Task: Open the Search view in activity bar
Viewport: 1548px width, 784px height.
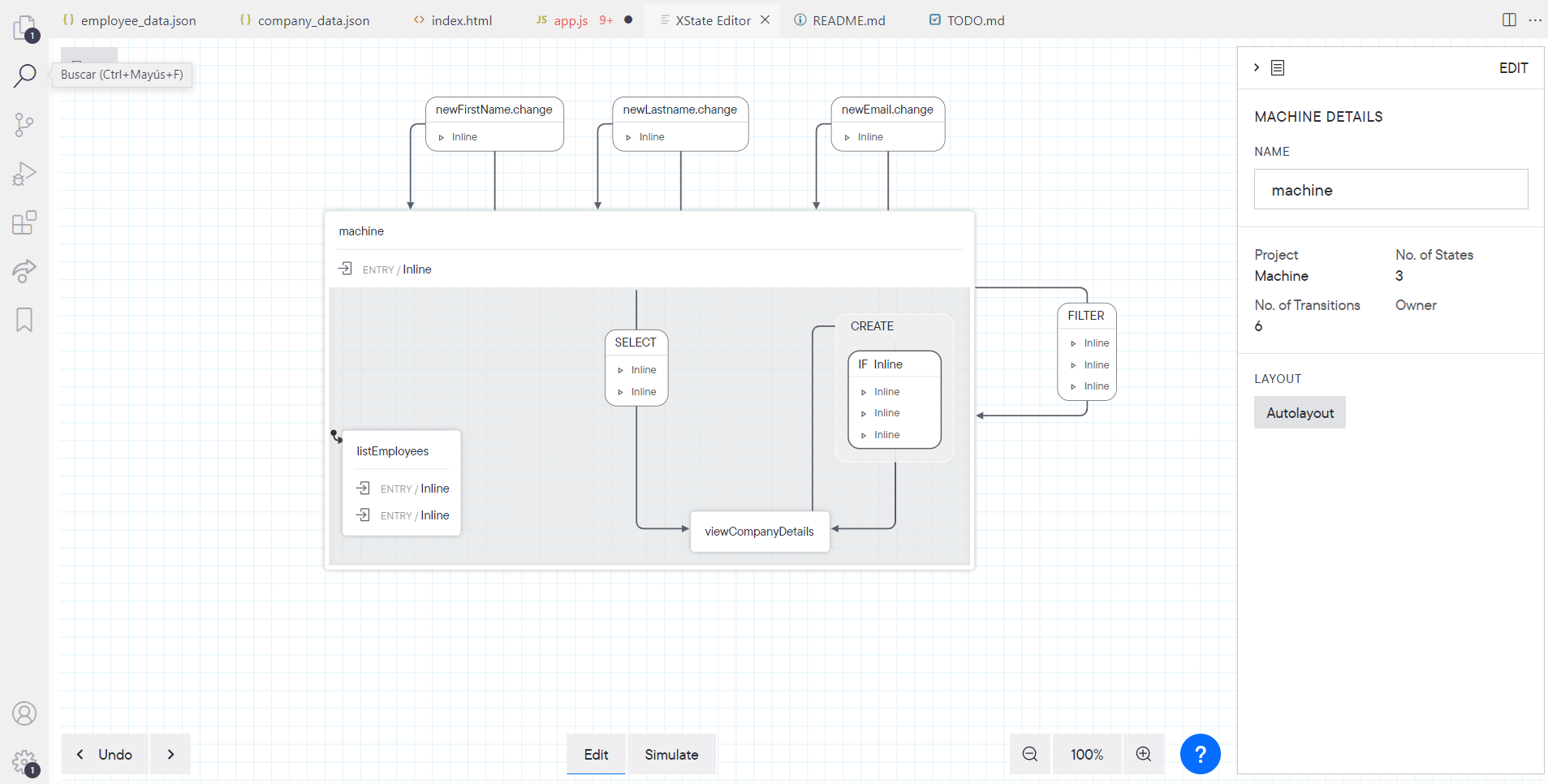Action: [x=24, y=75]
